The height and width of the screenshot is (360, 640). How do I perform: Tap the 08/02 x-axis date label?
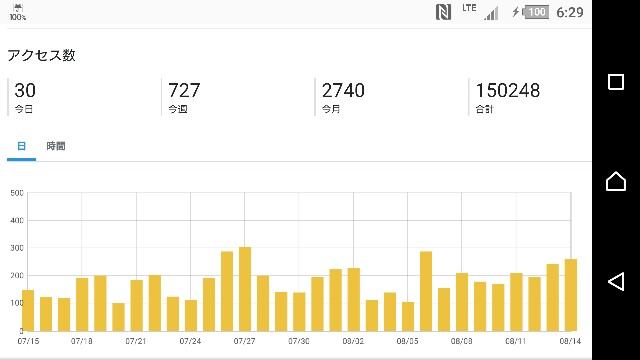coord(353,341)
